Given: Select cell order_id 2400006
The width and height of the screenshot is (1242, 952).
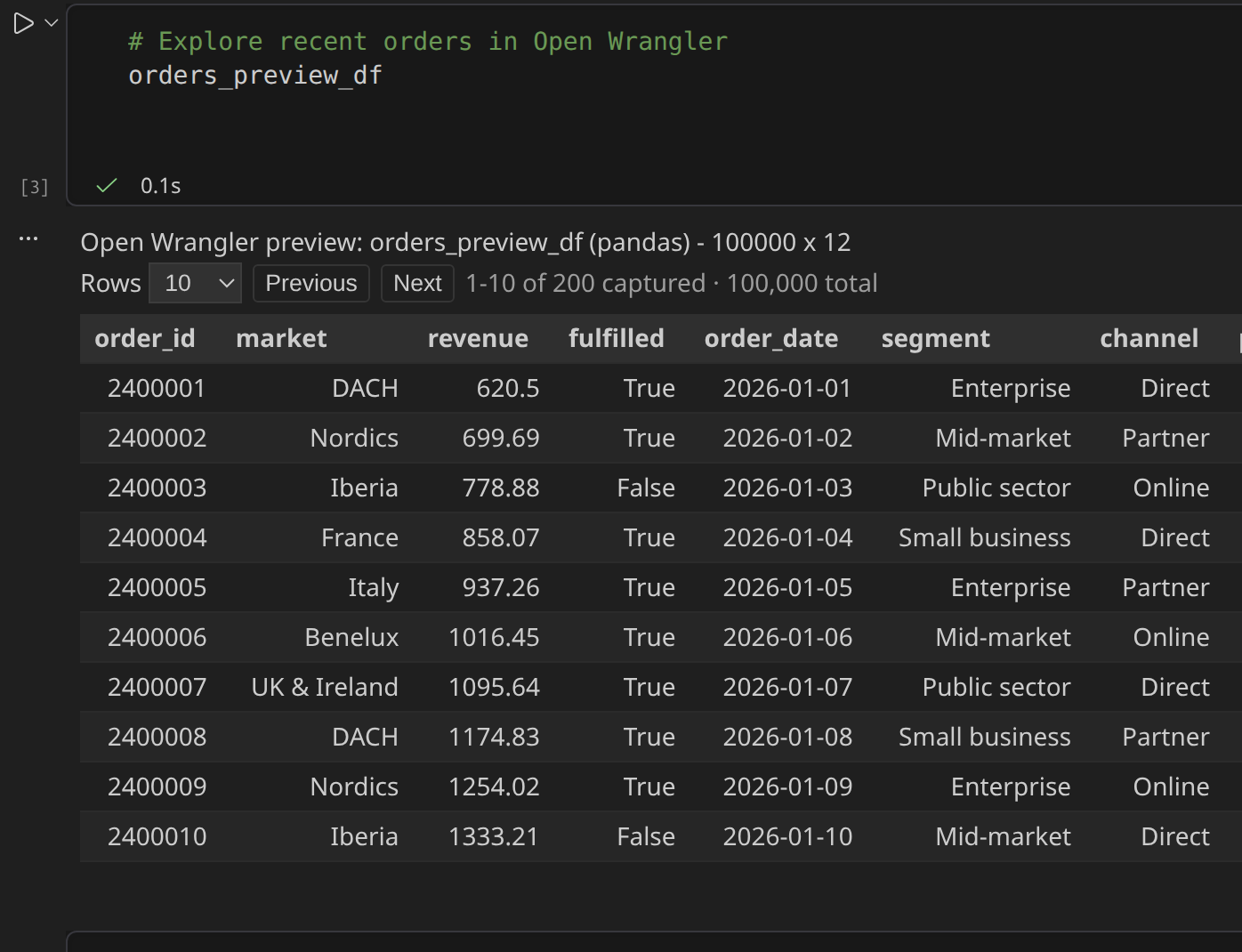Looking at the screenshot, I should [157, 637].
